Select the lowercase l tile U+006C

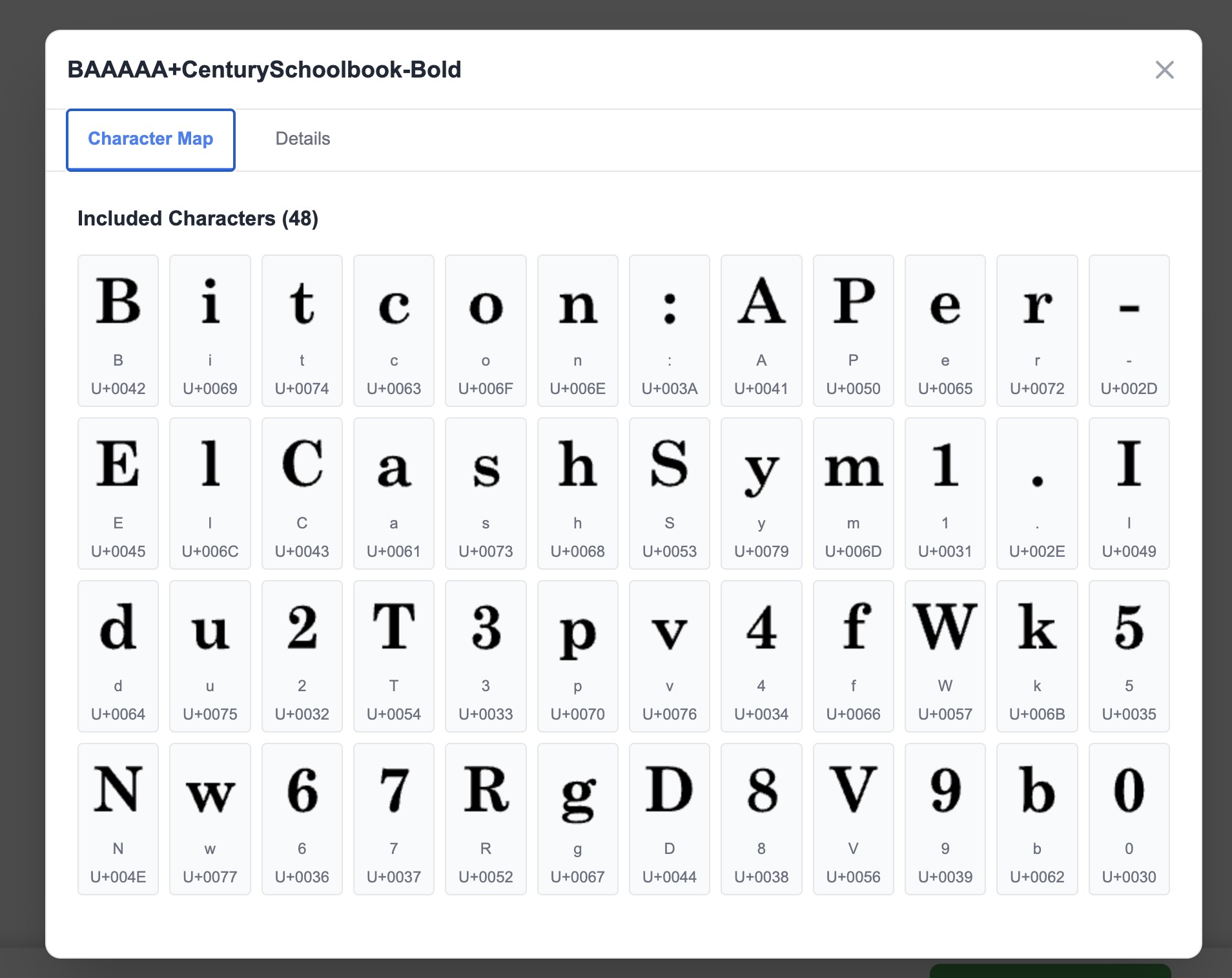pos(210,493)
